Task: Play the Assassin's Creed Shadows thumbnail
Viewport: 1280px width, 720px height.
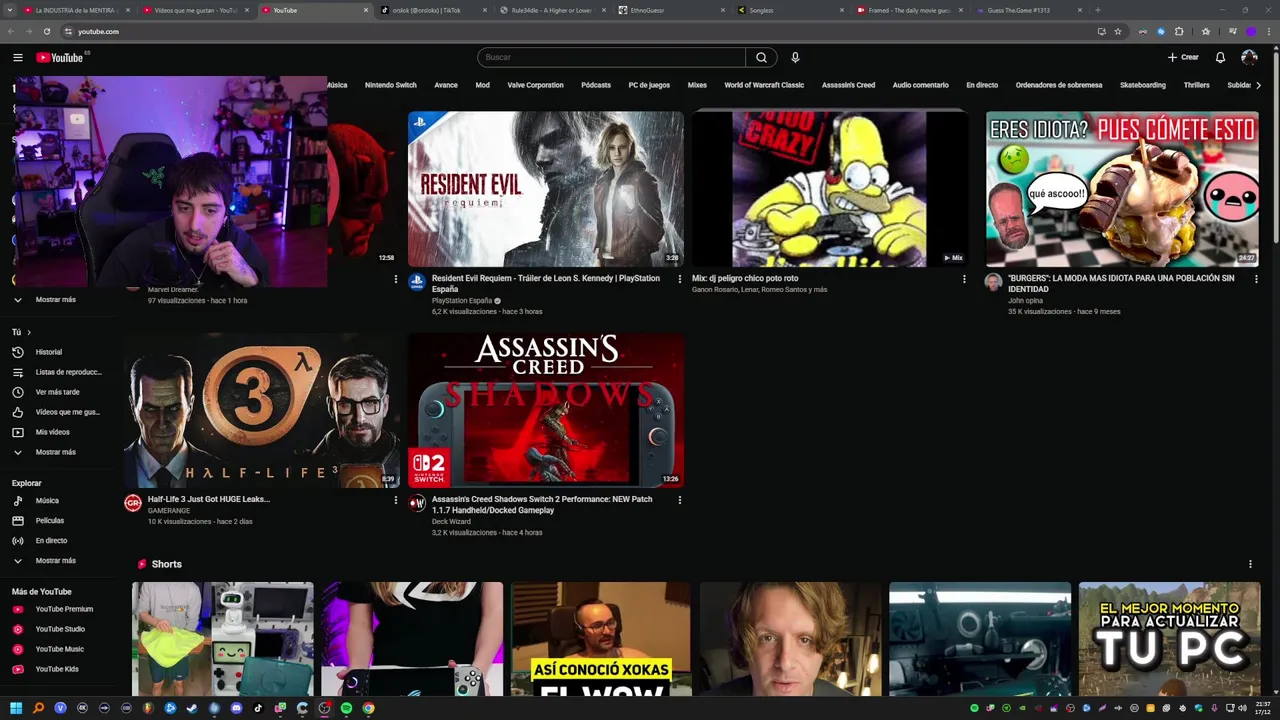Action: (x=546, y=410)
